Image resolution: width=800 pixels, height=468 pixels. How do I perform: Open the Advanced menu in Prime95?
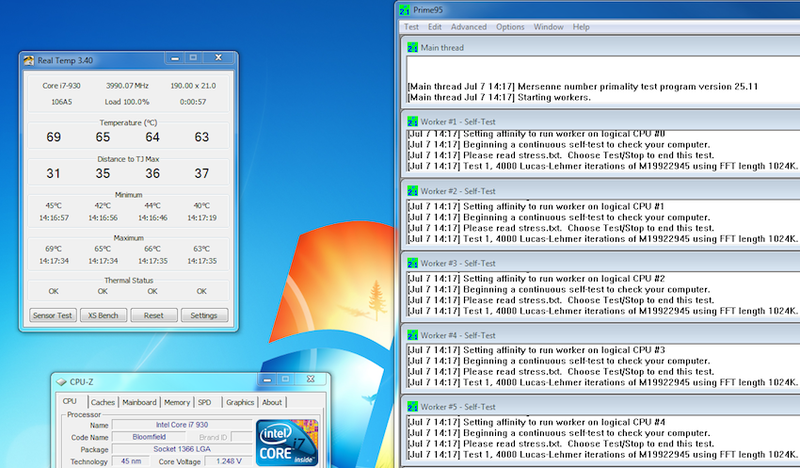point(468,27)
